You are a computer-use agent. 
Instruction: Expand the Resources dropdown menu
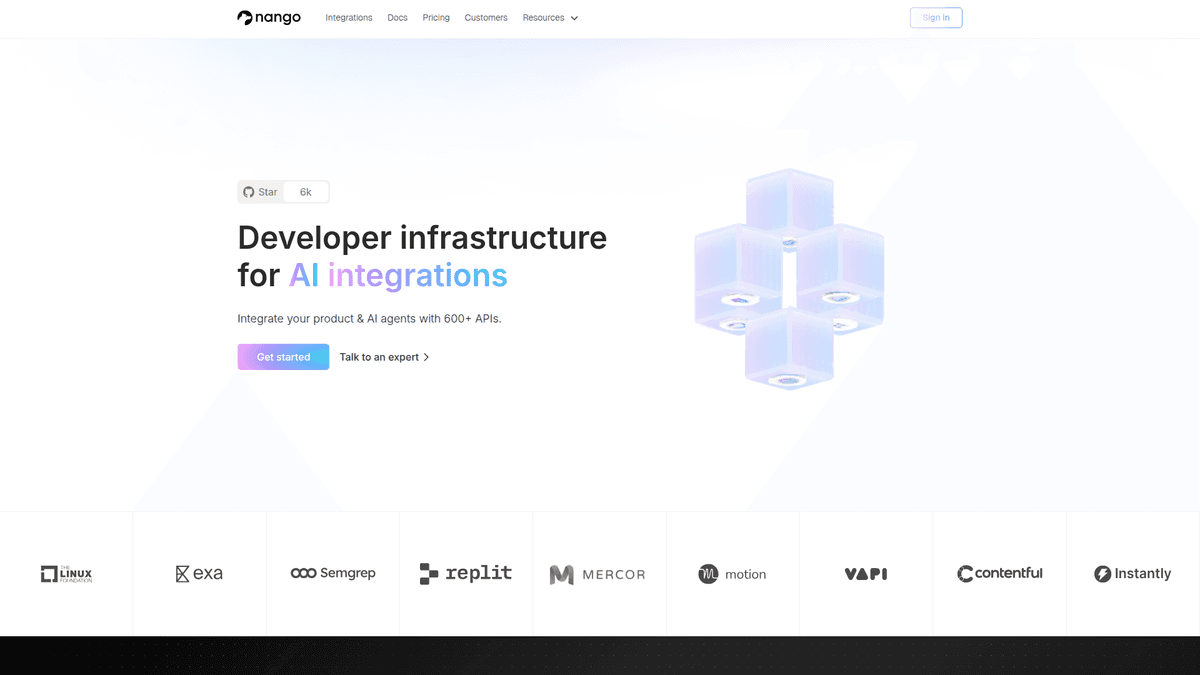(550, 18)
